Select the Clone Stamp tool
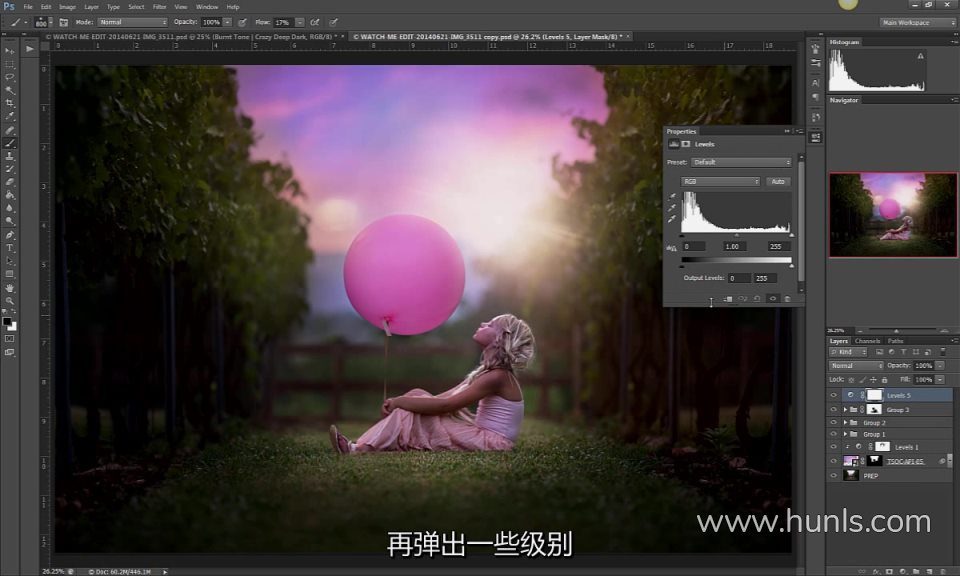This screenshot has width=960, height=576. pos(9,156)
